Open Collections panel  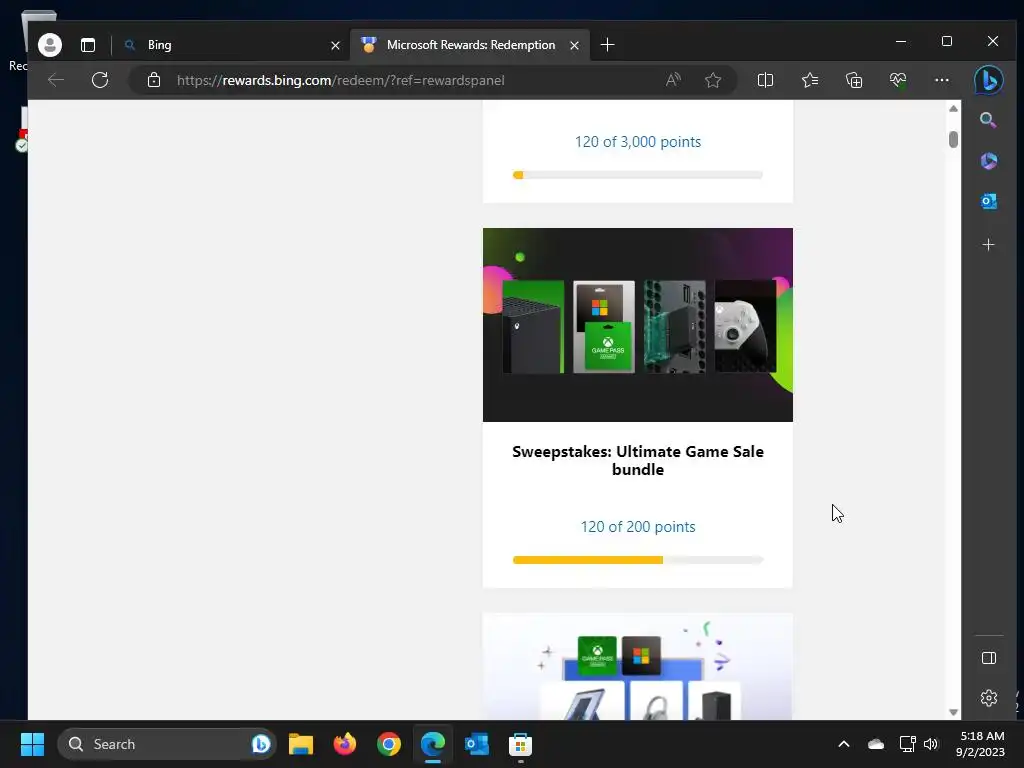[854, 80]
